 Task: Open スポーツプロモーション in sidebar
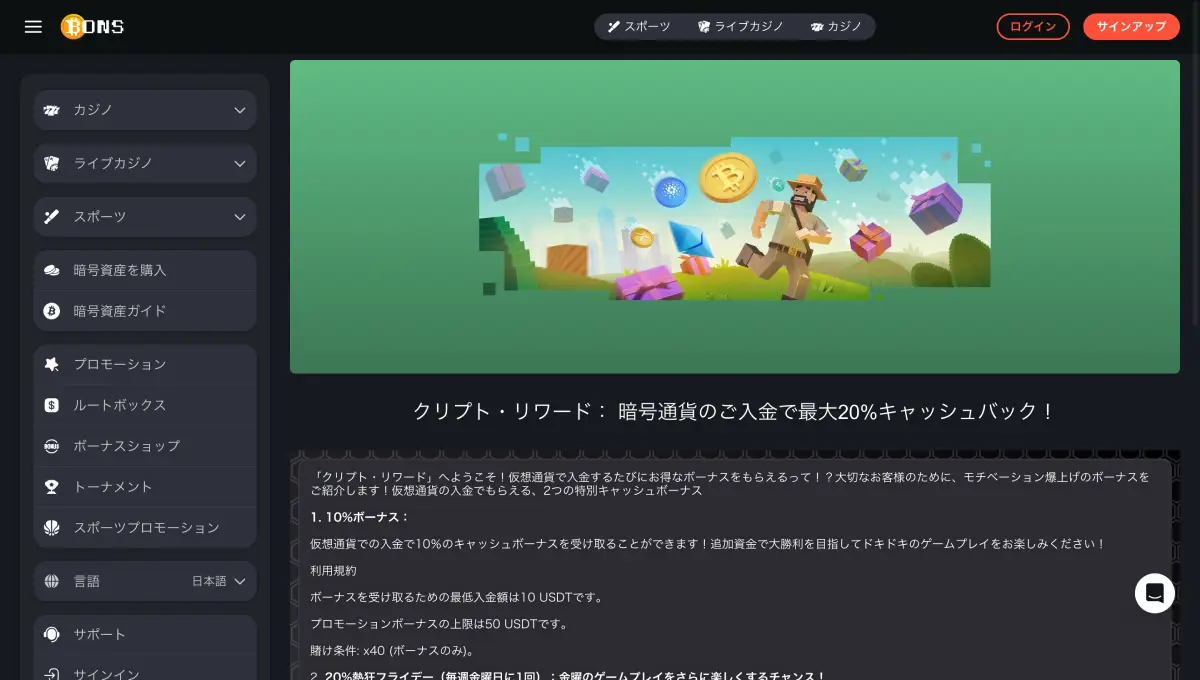[145, 527]
